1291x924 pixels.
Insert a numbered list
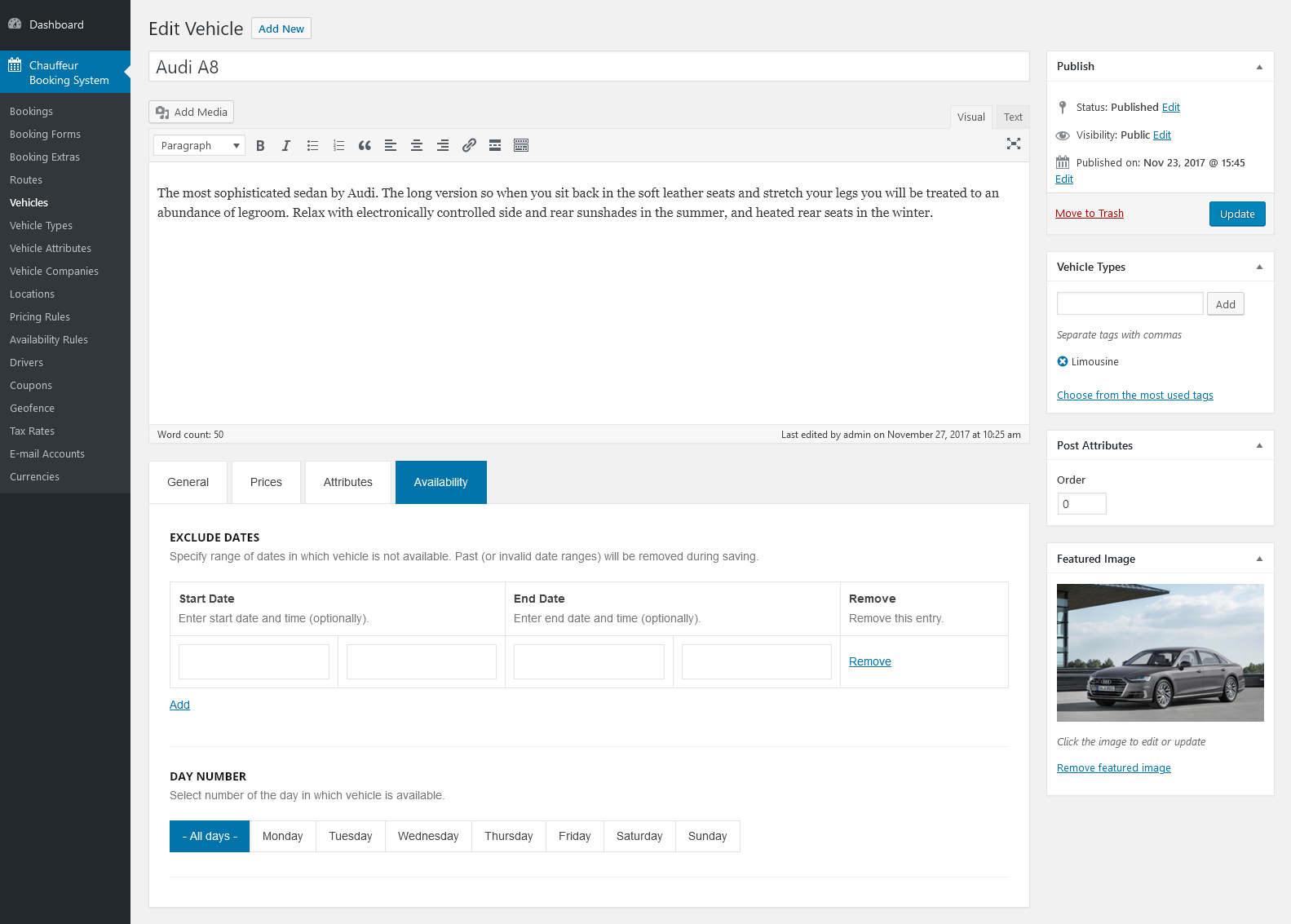pos(338,146)
